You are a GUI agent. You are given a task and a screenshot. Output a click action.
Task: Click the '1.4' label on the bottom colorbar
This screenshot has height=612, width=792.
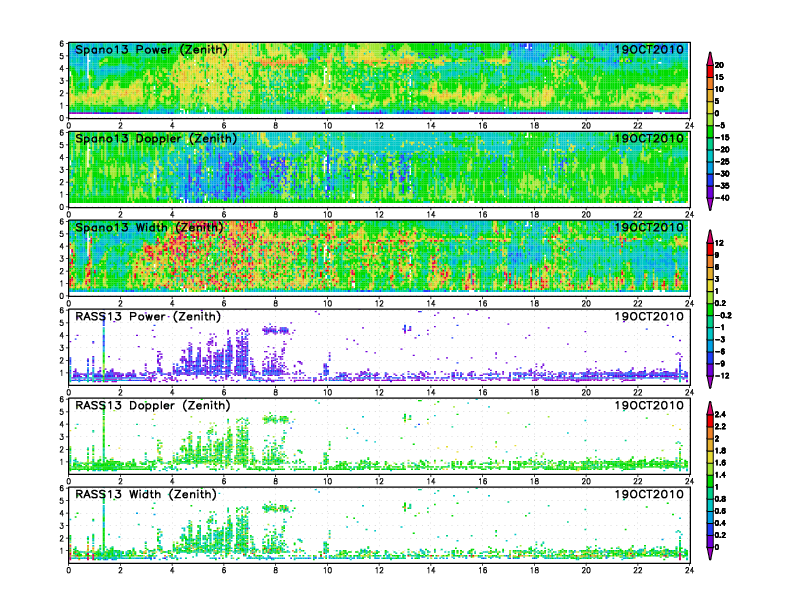[720, 475]
